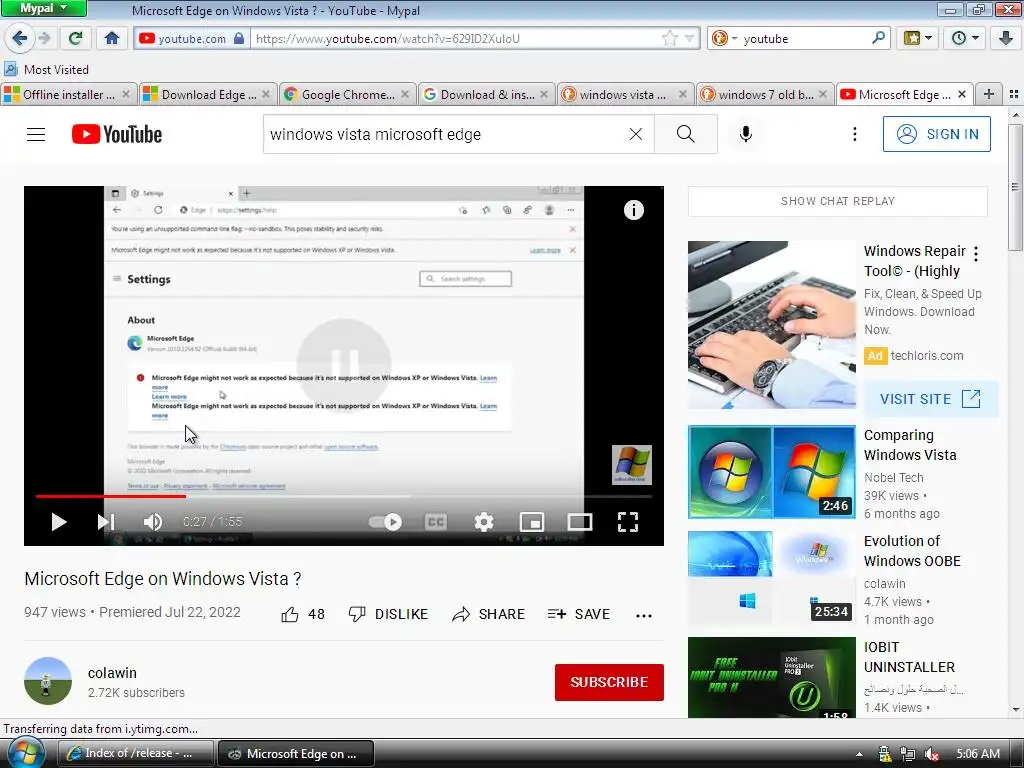Enter fullscreen mode in player
Screen dimensions: 1024x768
(628, 522)
